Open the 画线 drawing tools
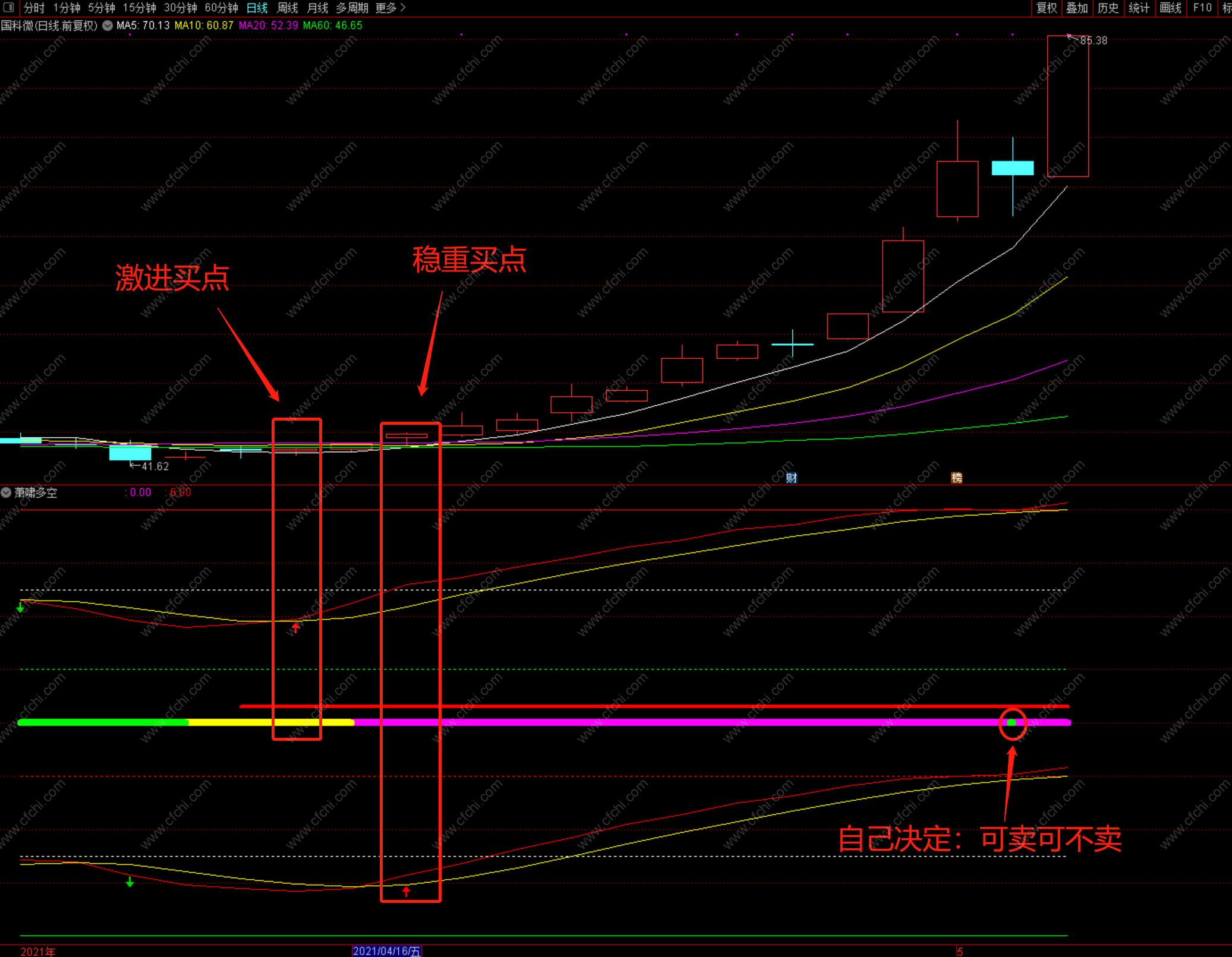 click(1170, 8)
